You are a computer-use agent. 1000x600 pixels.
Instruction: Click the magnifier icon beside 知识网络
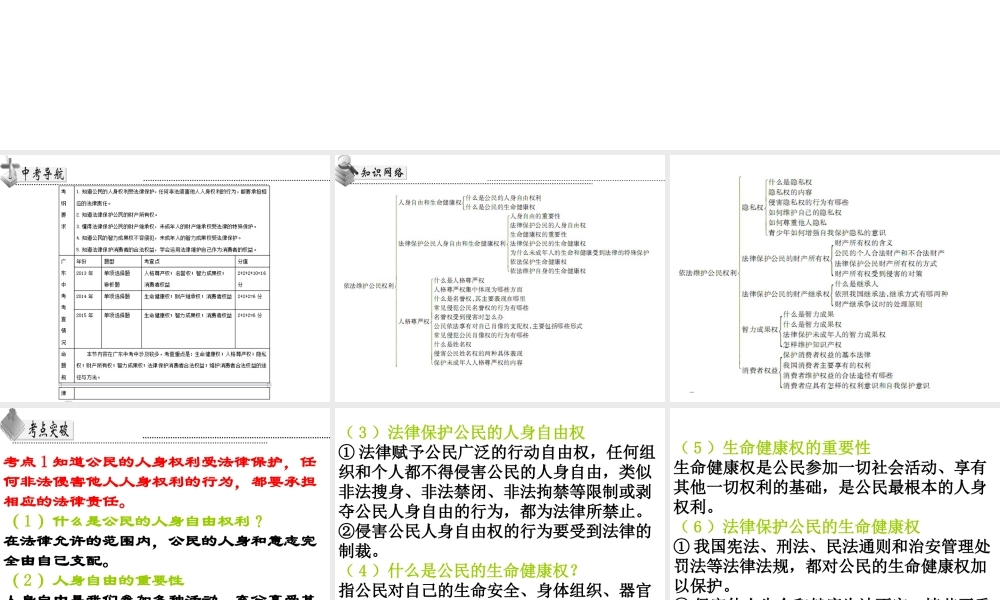347,170
